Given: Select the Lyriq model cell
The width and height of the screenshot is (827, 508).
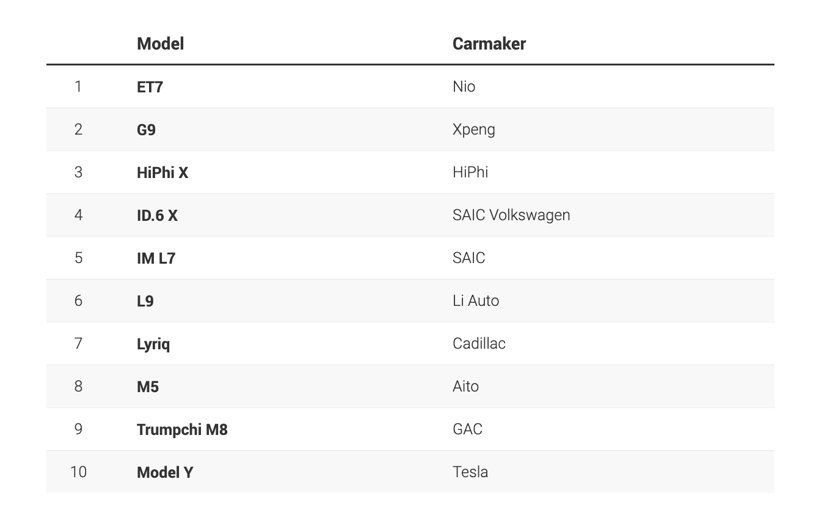Looking at the screenshot, I should tap(153, 344).
